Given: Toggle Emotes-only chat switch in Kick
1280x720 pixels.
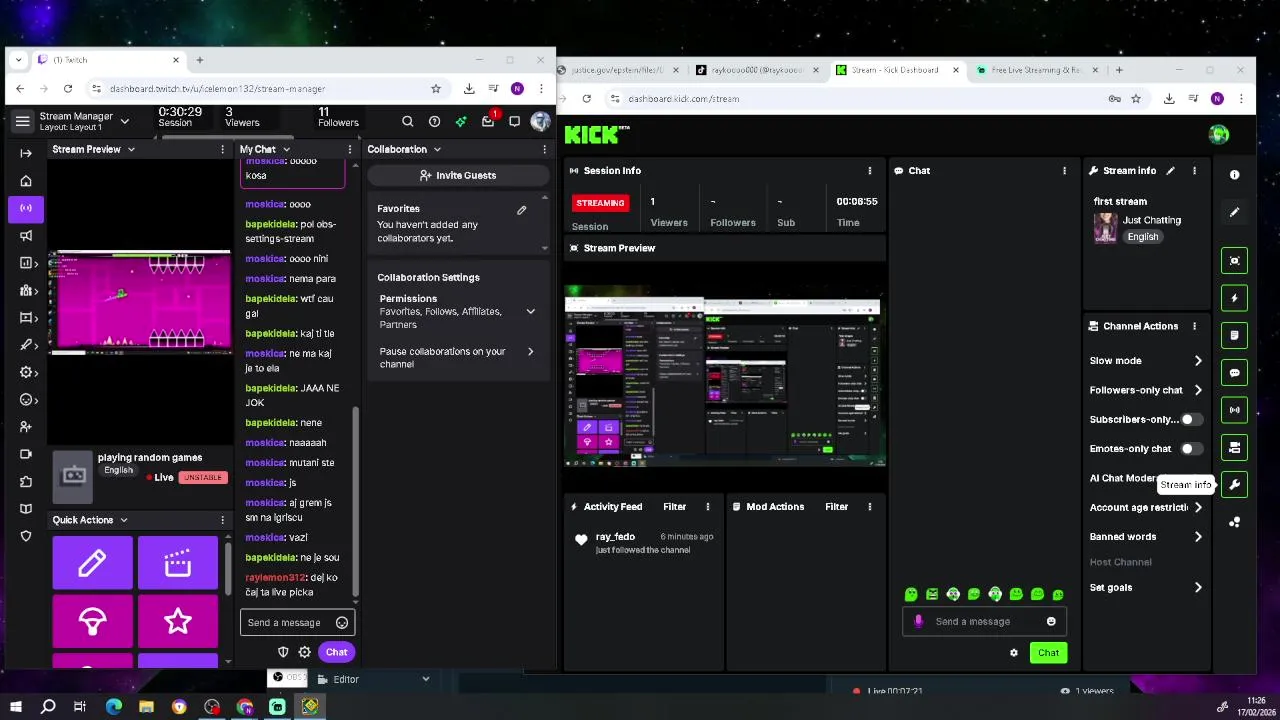Looking at the screenshot, I should click(x=1192, y=449).
